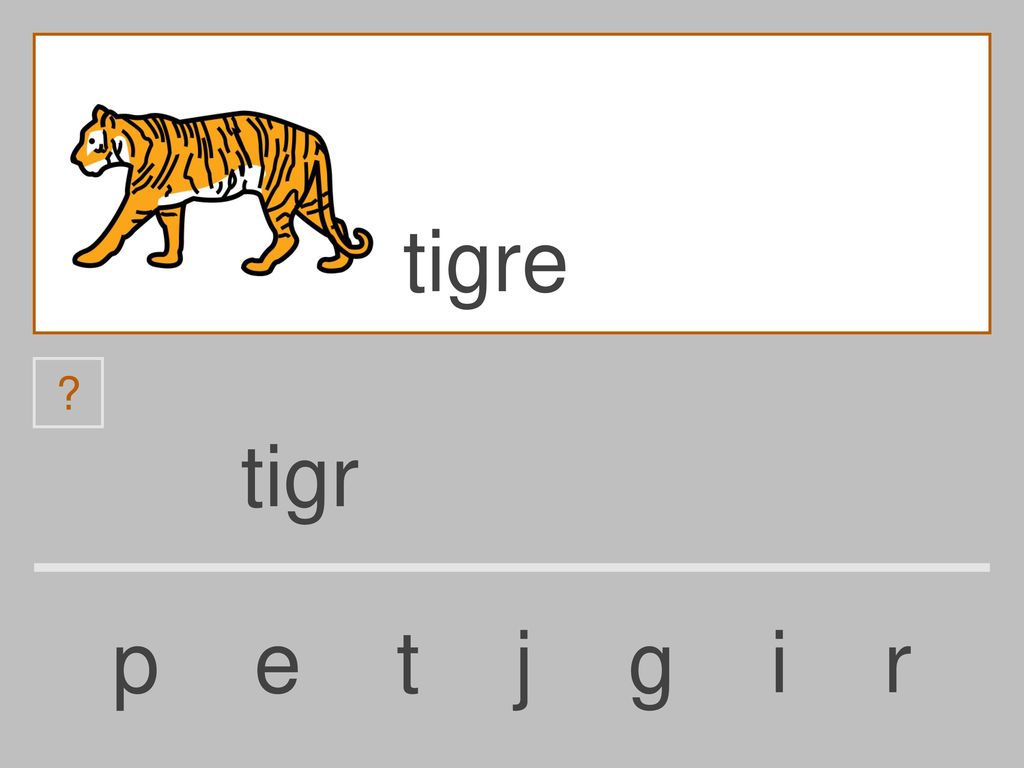Choose letter "r" in the letter choices row
The height and width of the screenshot is (768, 1024).
coord(899,667)
